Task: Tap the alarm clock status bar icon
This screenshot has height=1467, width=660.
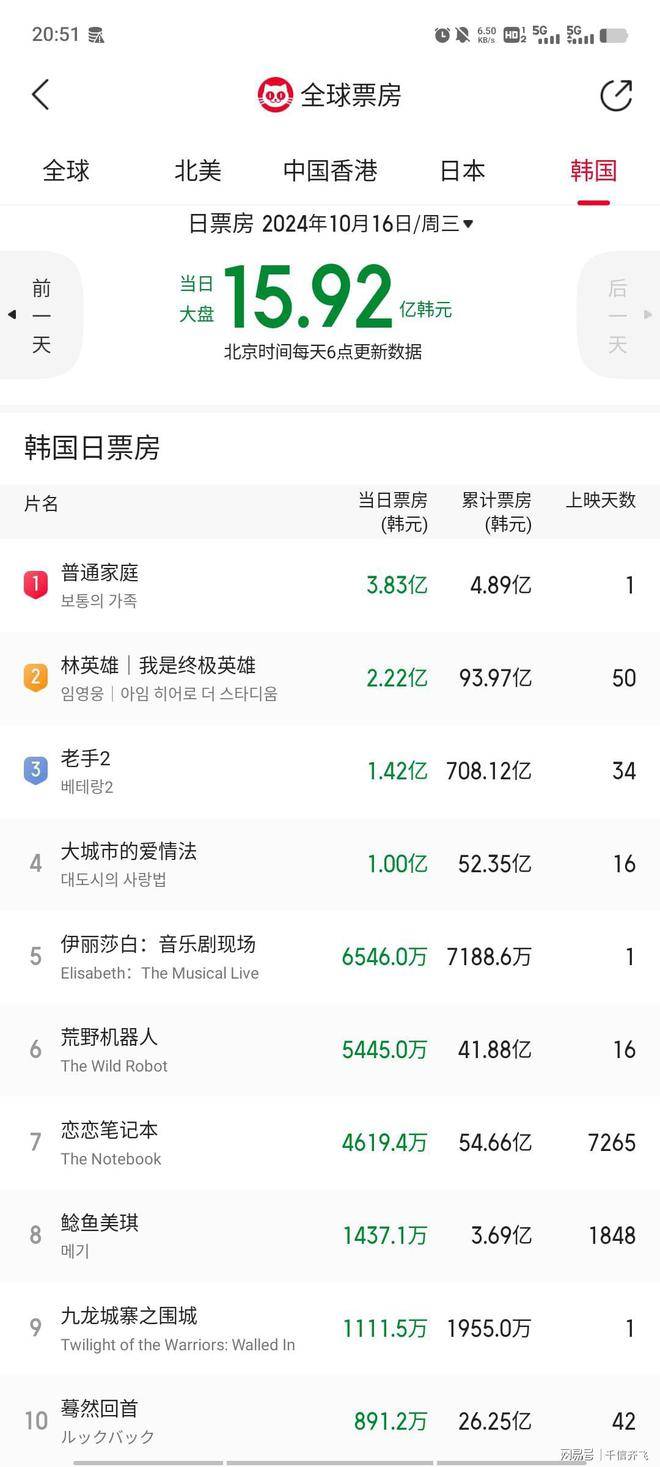Action: (x=442, y=35)
